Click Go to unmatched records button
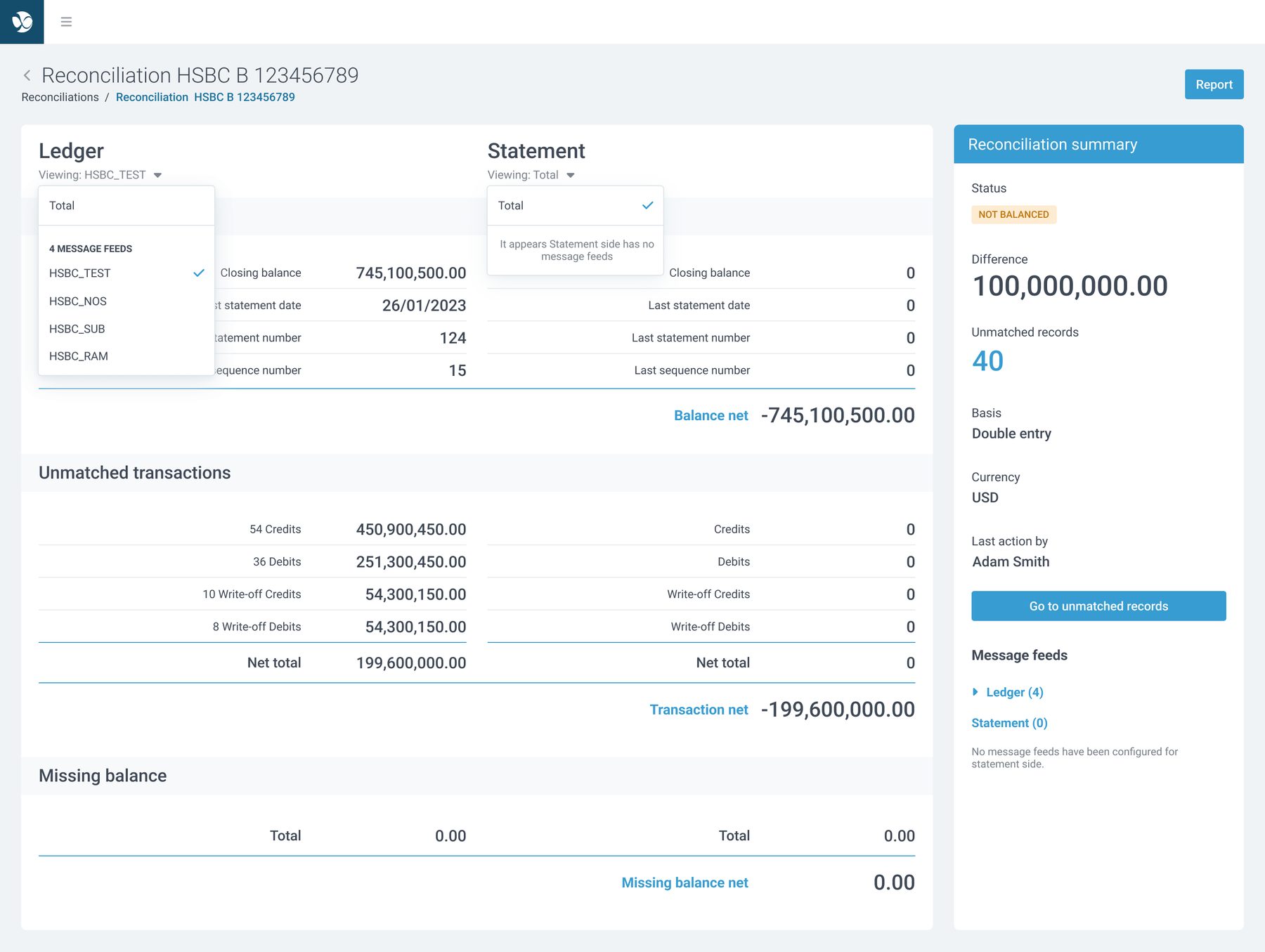This screenshot has width=1265, height=952. point(1098,606)
